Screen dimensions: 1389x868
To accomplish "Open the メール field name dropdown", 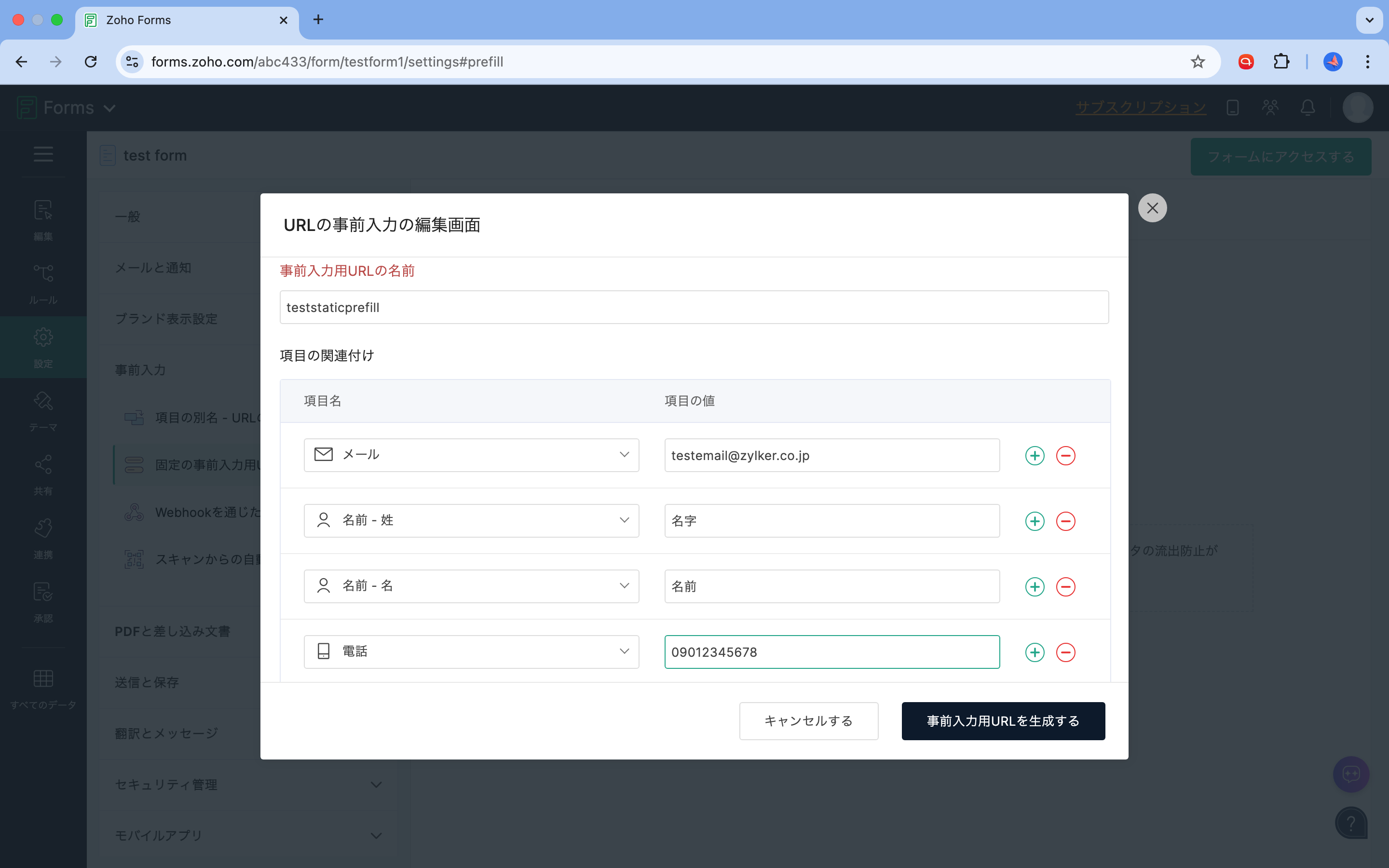I will pos(471,455).
